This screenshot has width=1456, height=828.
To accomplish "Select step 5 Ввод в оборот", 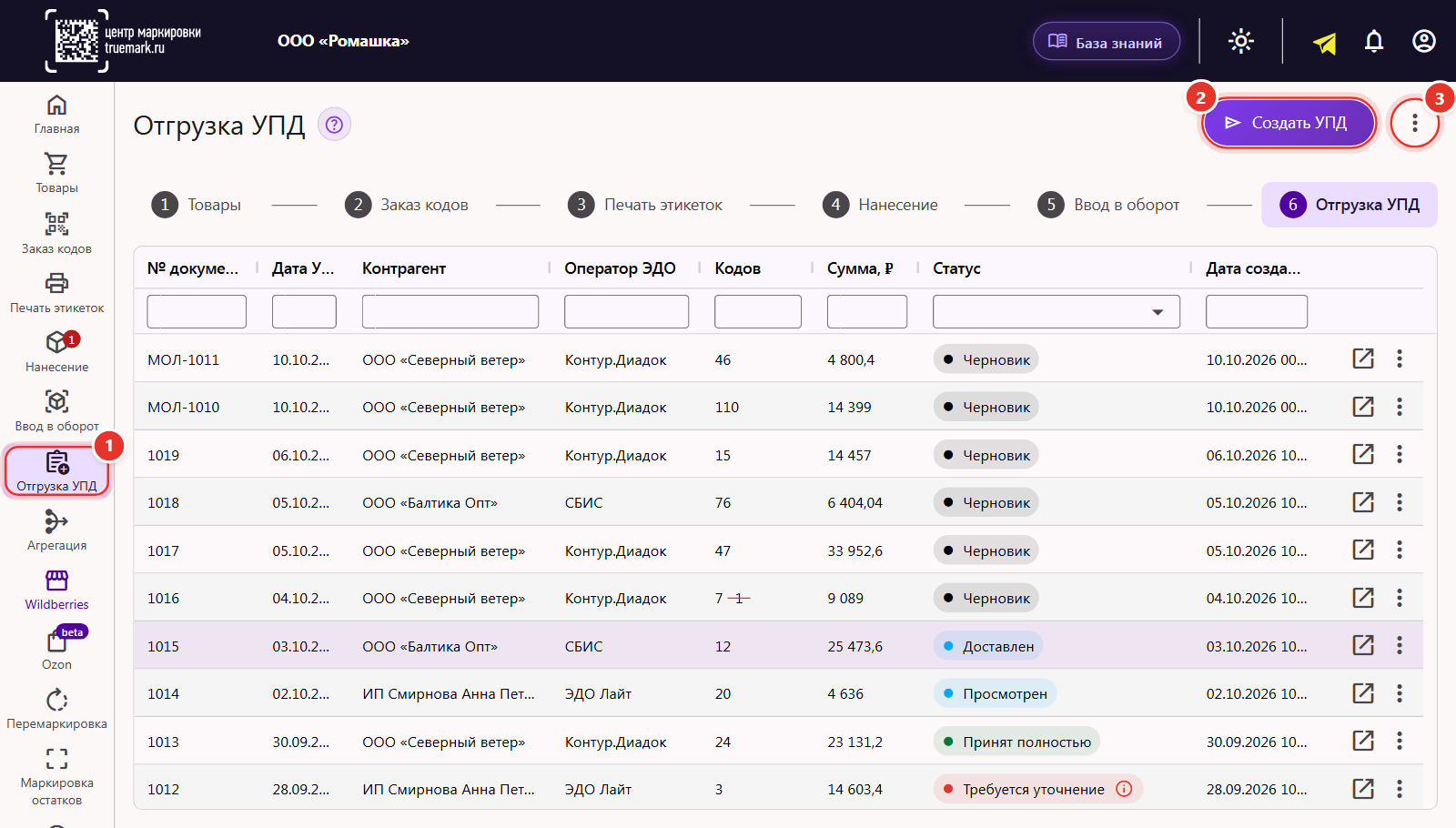I will coord(1108,205).
